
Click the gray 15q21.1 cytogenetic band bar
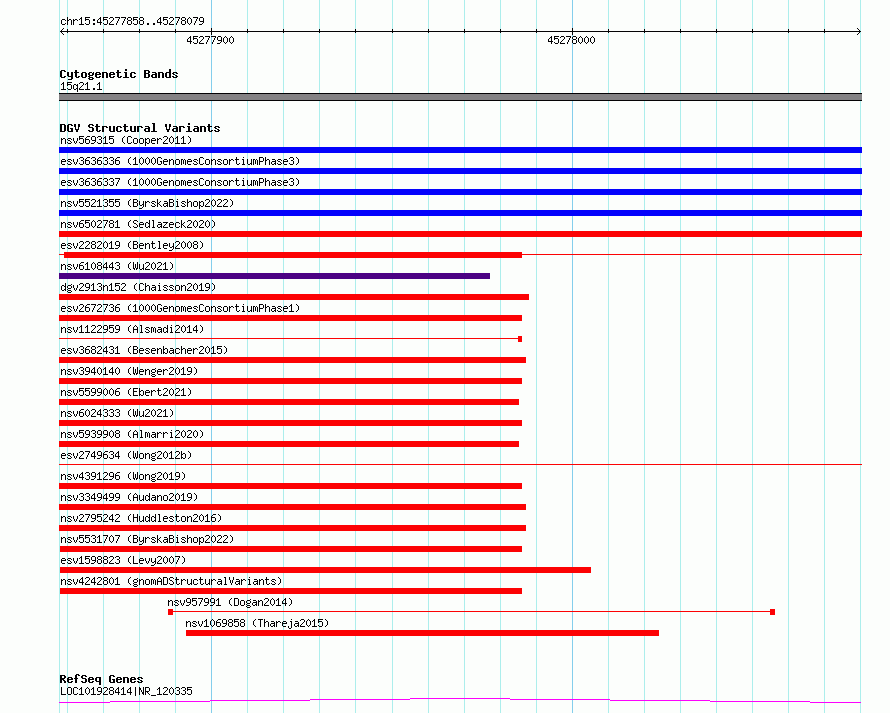pyautogui.click(x=460, y=97)
